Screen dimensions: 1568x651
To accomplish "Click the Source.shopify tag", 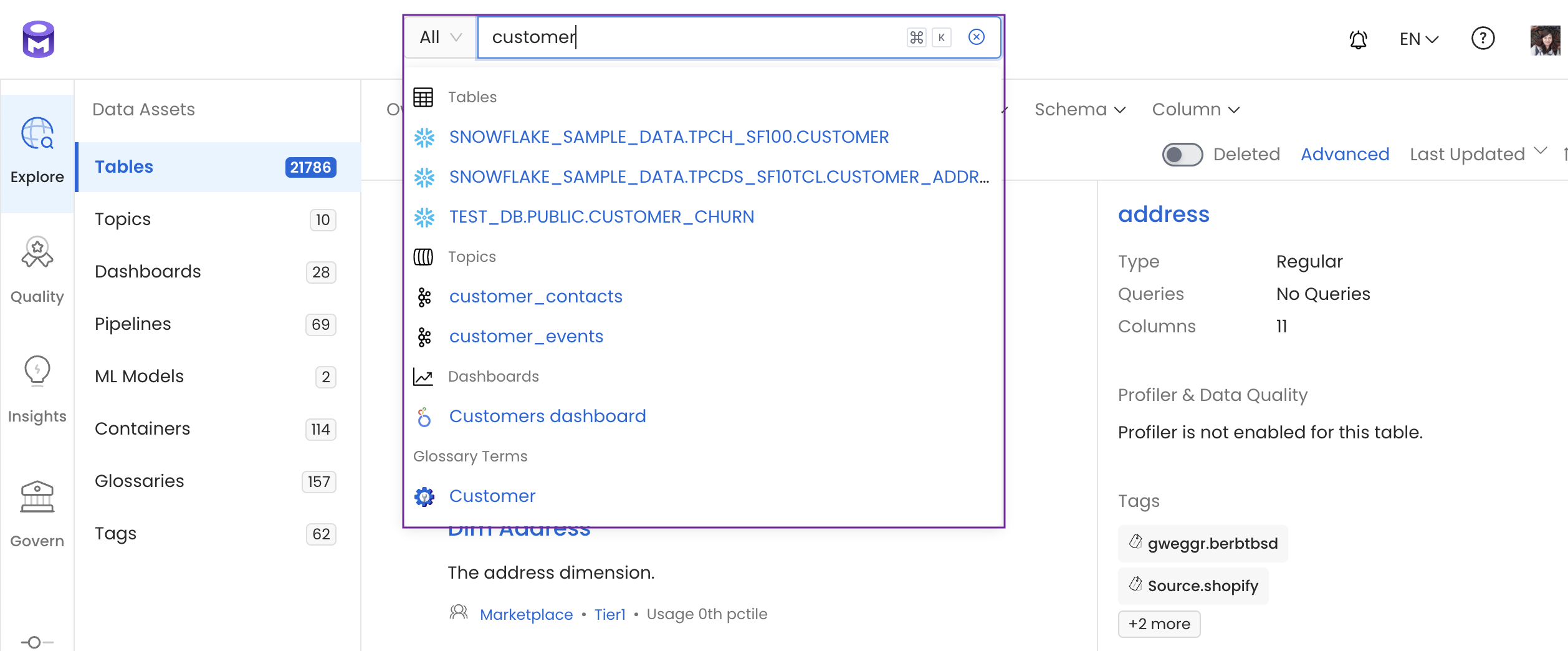I will 1193,586.
